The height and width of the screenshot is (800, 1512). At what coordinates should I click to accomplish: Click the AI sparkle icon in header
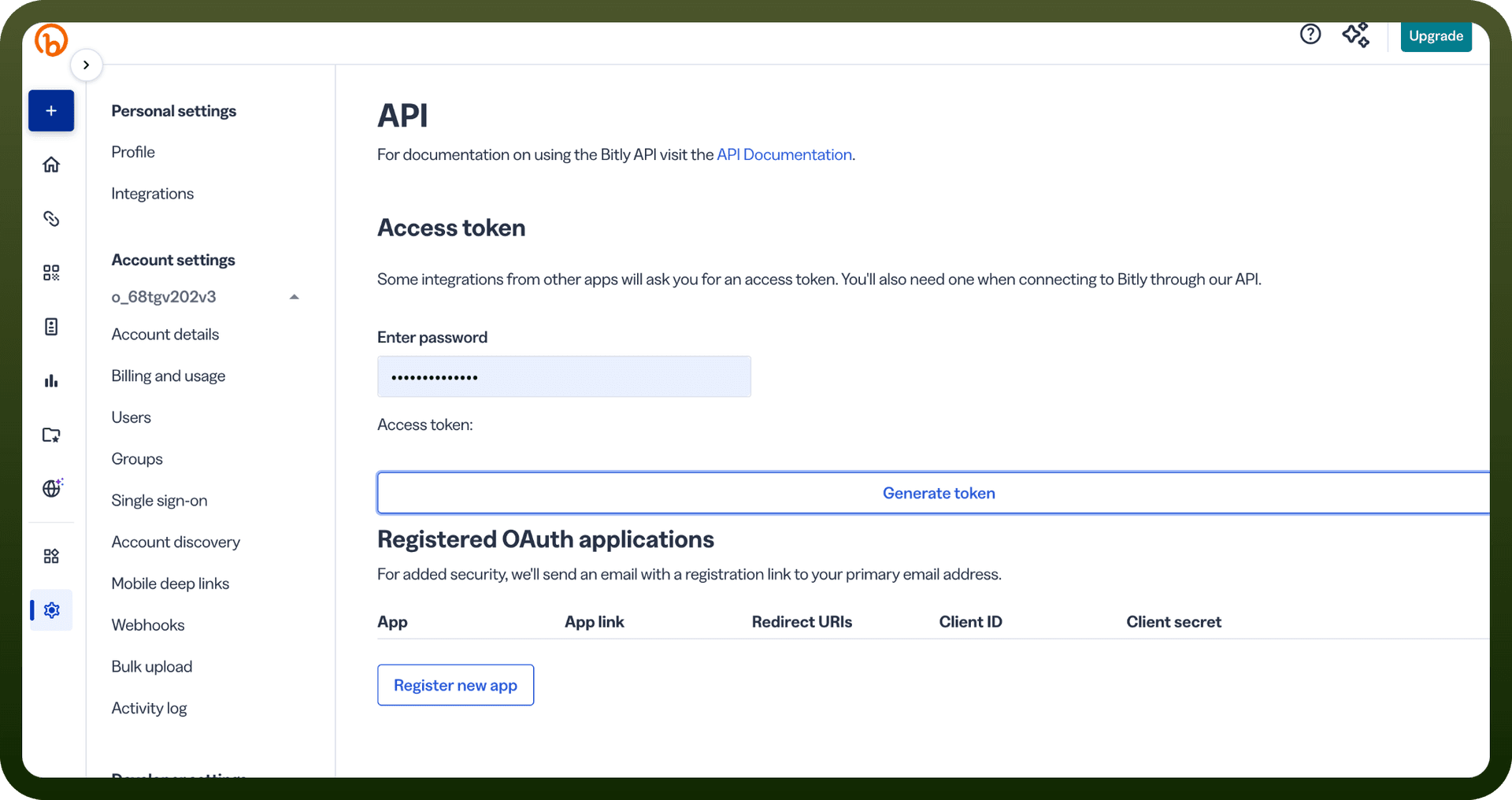point(1356,35)
